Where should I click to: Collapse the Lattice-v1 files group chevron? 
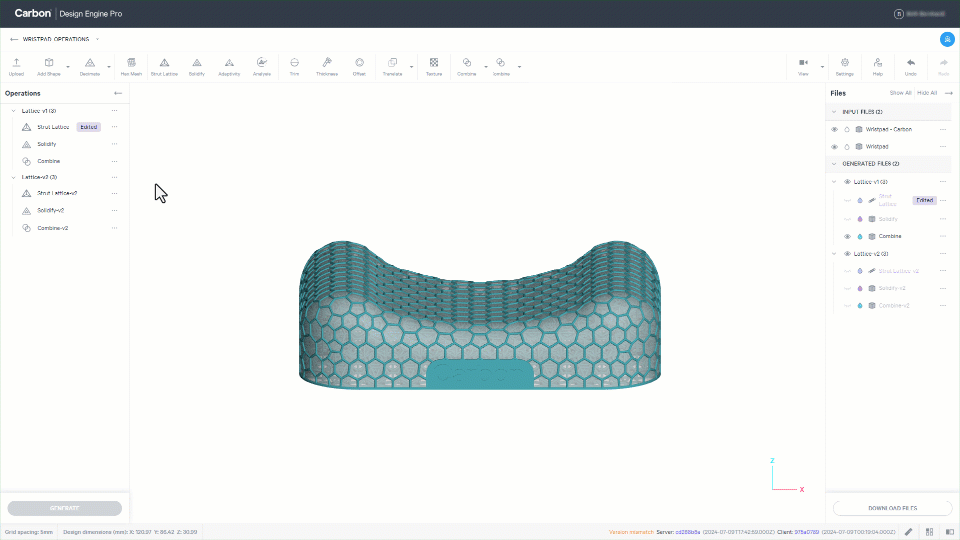834,182
